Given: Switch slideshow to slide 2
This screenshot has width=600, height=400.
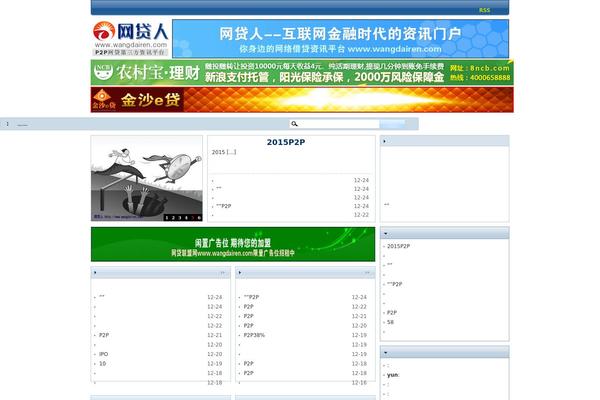Looking at the screenshot, I should pyautogui.click(x=173, y=217).
